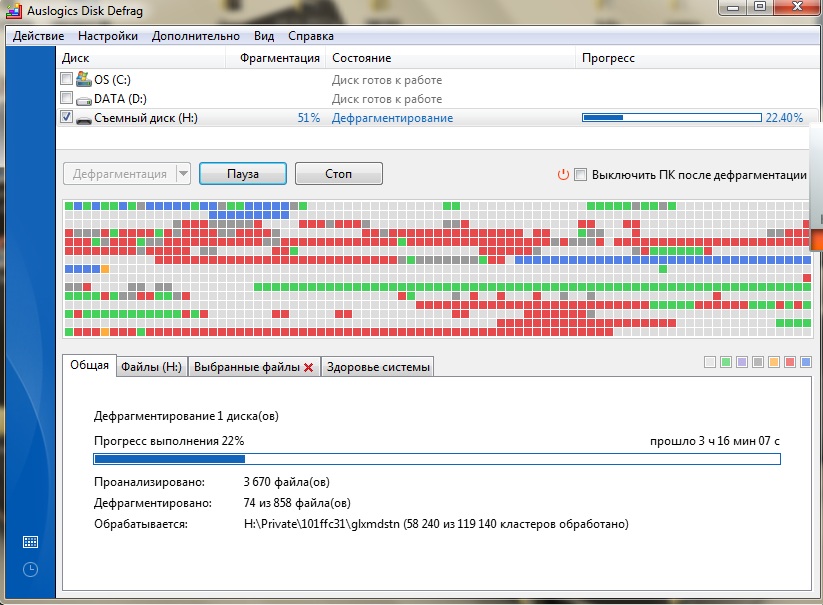The height and width of the screenshot is (605, 823).
Task: Open the scheduler clock icon in sidebar
Action: click(30, 569)
